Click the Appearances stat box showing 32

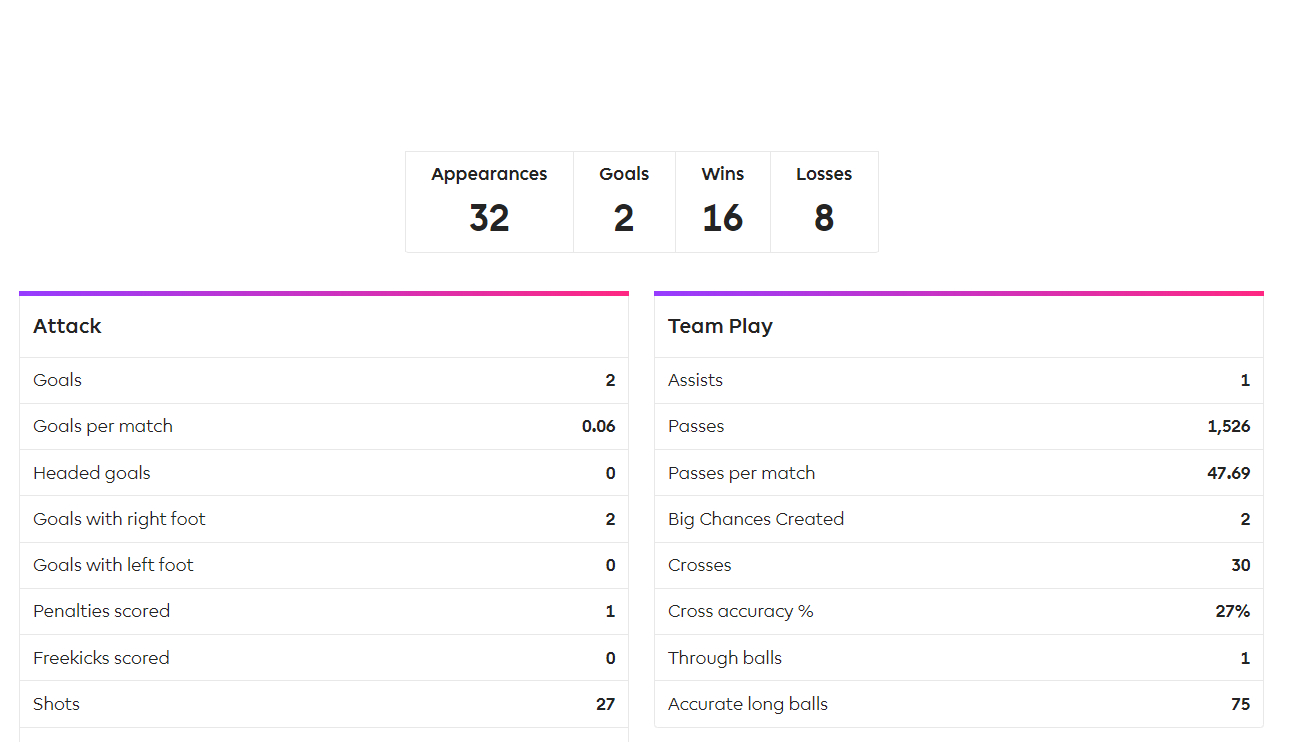pos(489,202)
